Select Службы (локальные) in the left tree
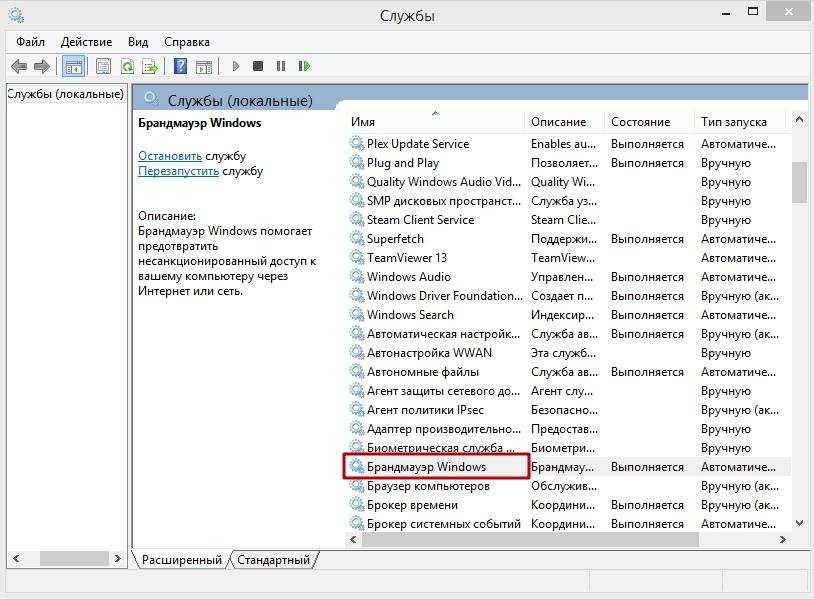 (x=65, y=94)
